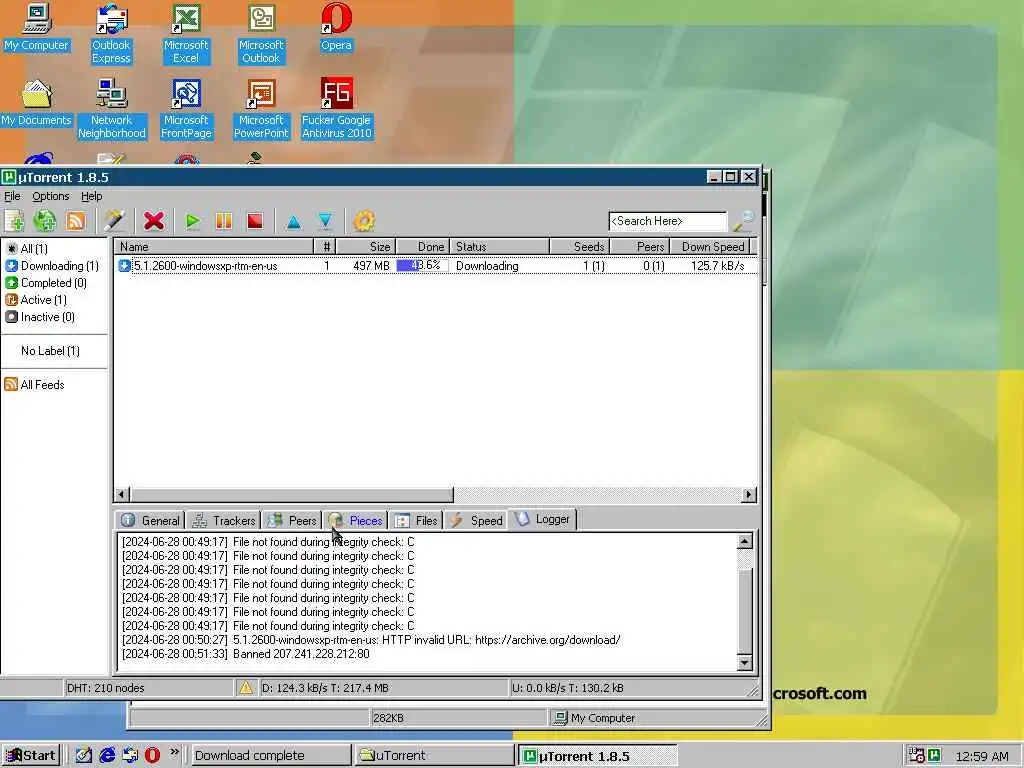Select Completed (0) category
Image resolution: width=1024 pixels, height=768 pixels.
point(46,283)
